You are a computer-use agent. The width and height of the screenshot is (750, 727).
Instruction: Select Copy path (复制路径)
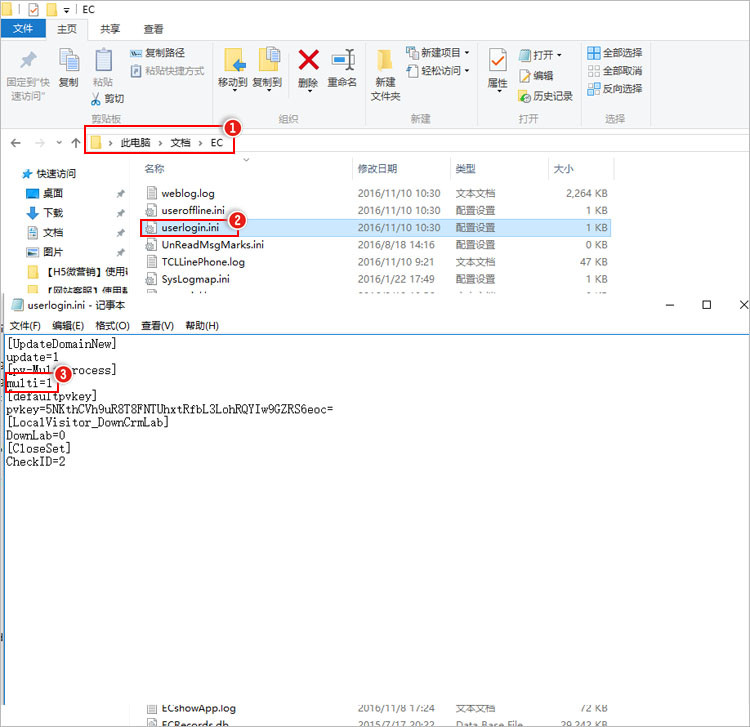click(157, 53)
